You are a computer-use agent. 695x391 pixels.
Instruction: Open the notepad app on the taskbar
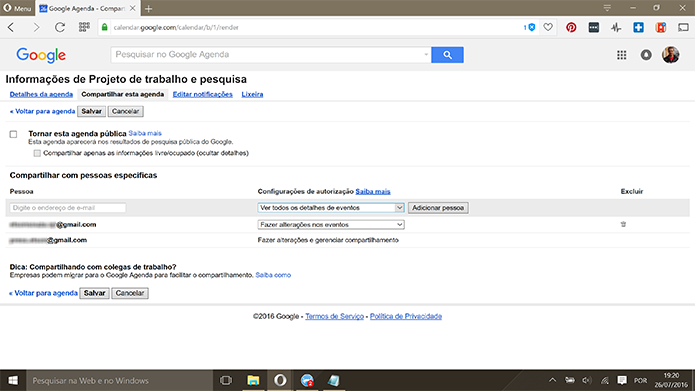(333, 380)
